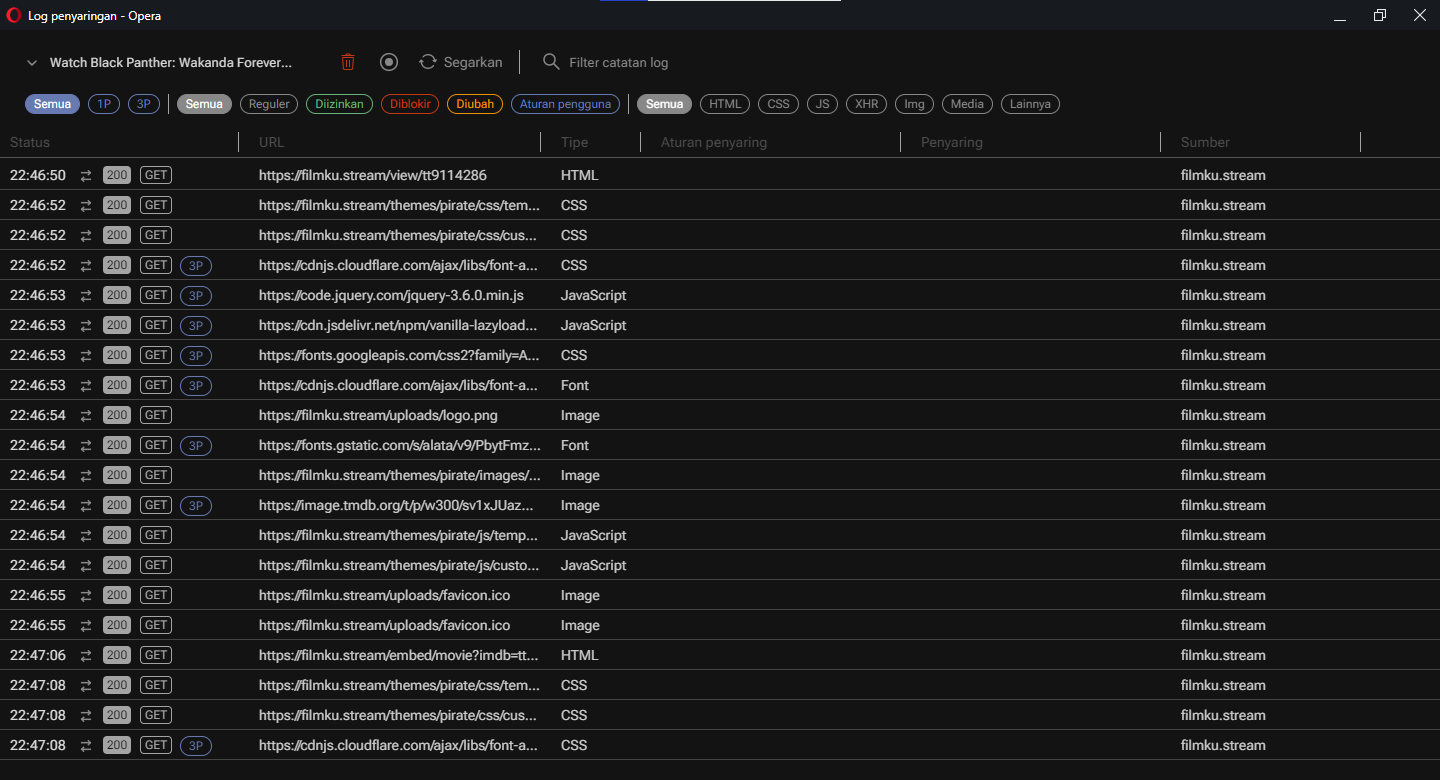Click the 3P badge on the image.tmdb.org row

[195, 505]
